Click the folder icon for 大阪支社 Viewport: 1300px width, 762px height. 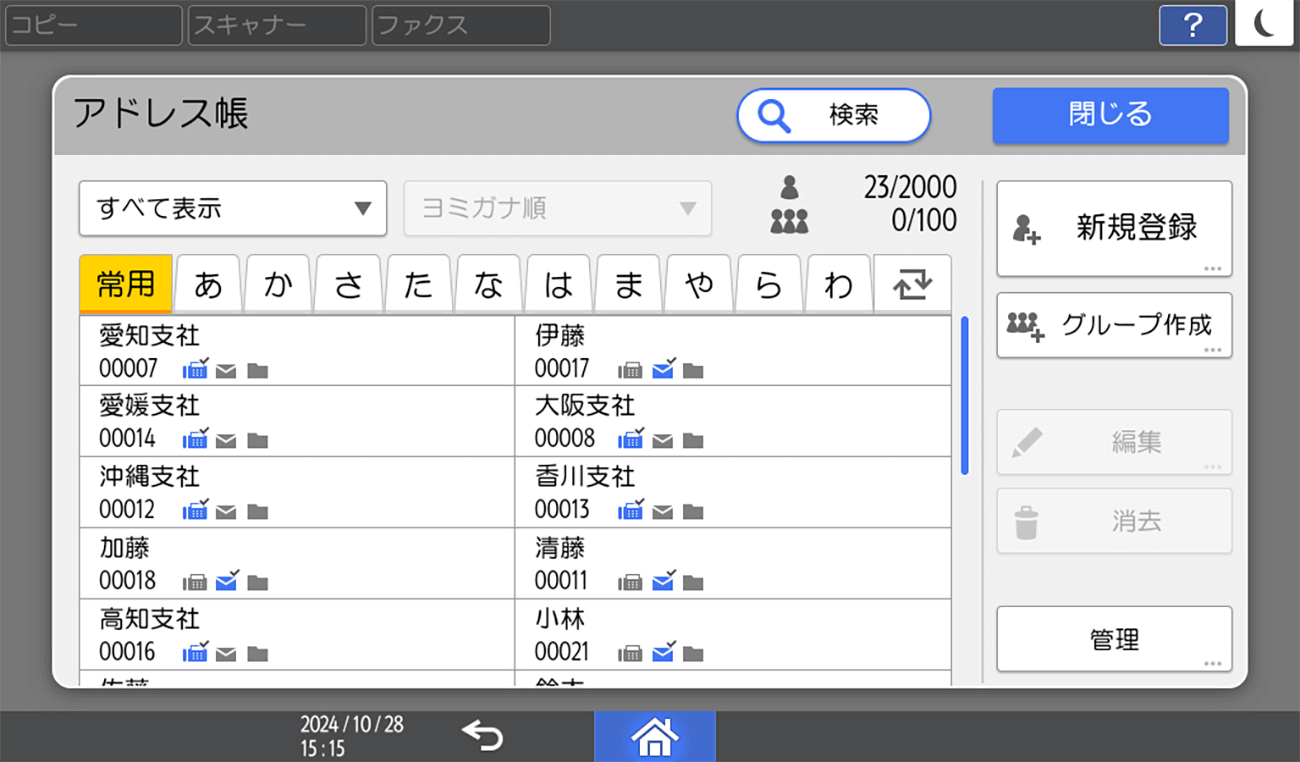pos(693,440)
